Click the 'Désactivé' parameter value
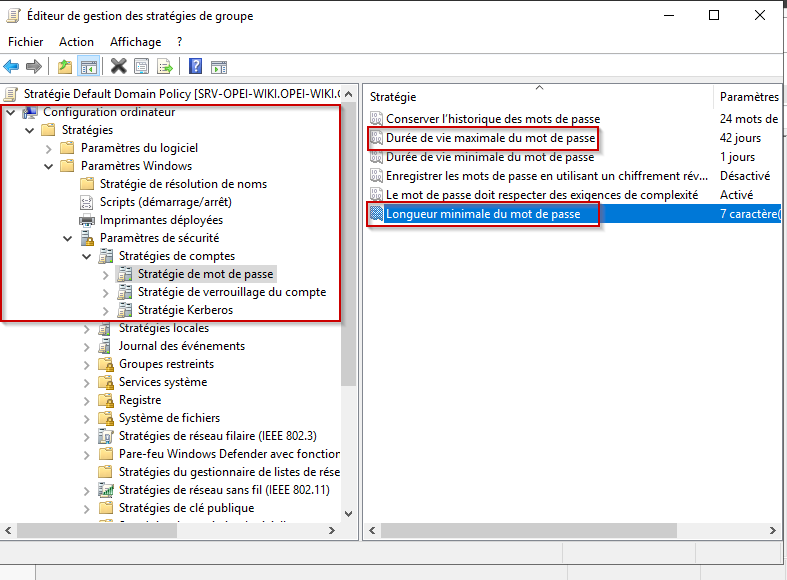 [745, 176]
